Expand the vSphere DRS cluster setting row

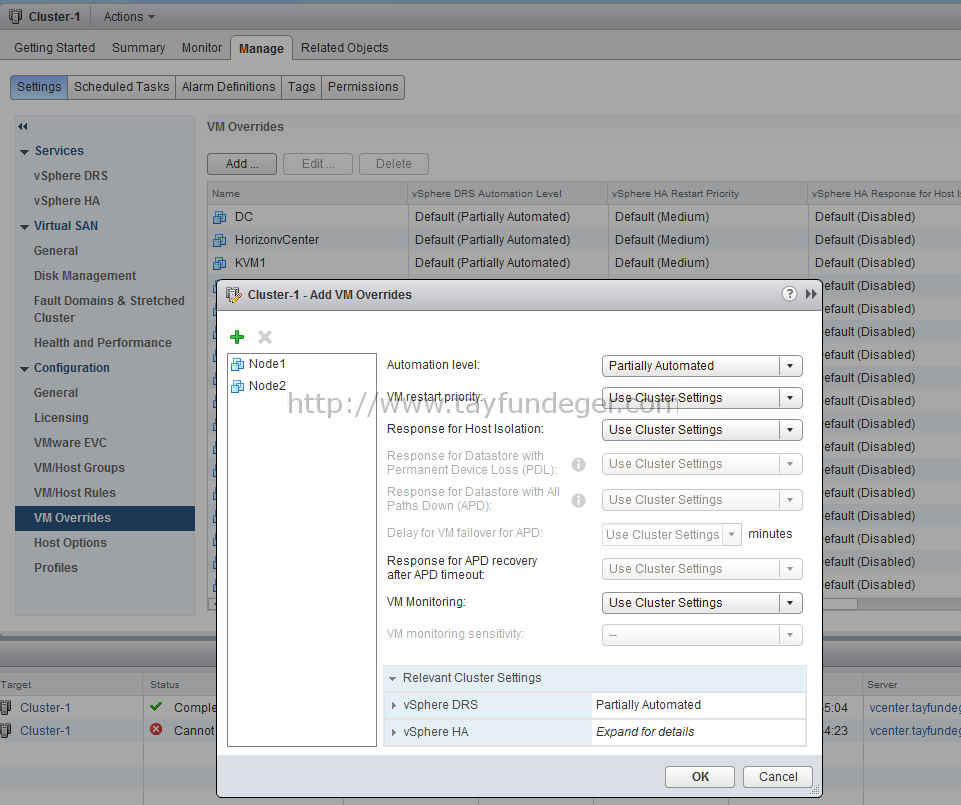[x=393, y=706]
